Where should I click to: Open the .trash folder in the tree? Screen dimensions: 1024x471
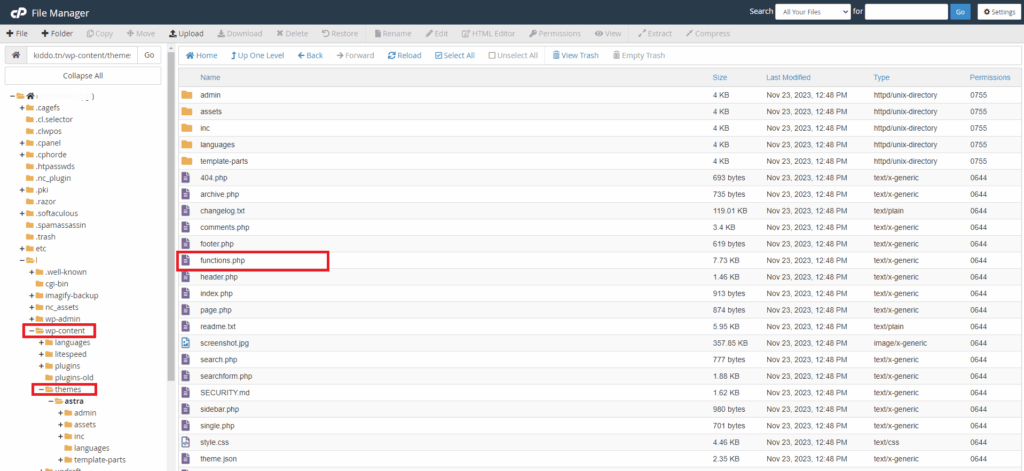[x=40, y=236]
